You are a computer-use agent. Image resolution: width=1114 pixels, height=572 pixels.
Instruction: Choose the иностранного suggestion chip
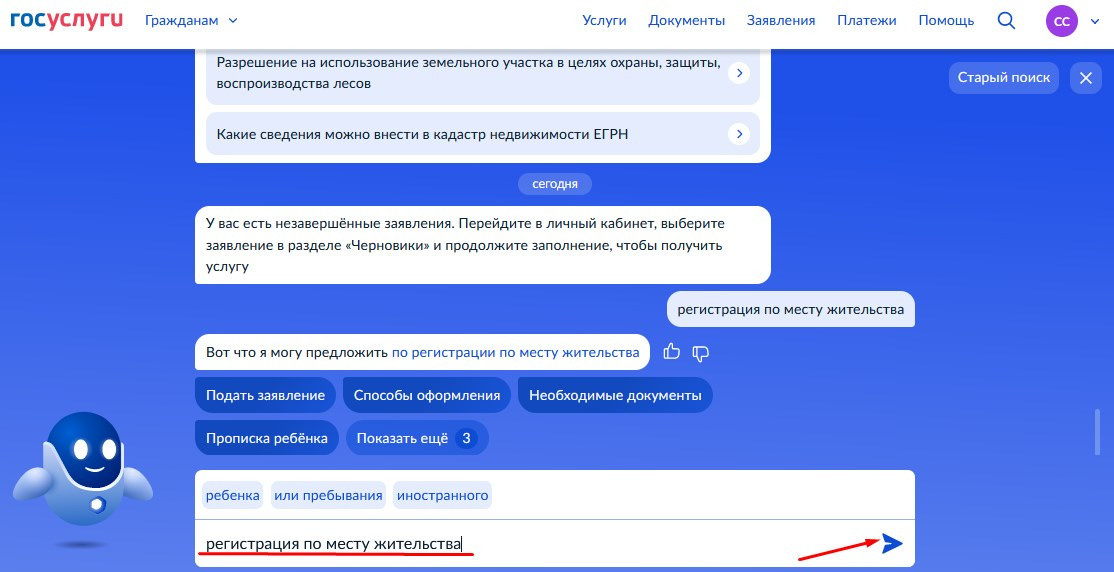[x=443, y=495]
